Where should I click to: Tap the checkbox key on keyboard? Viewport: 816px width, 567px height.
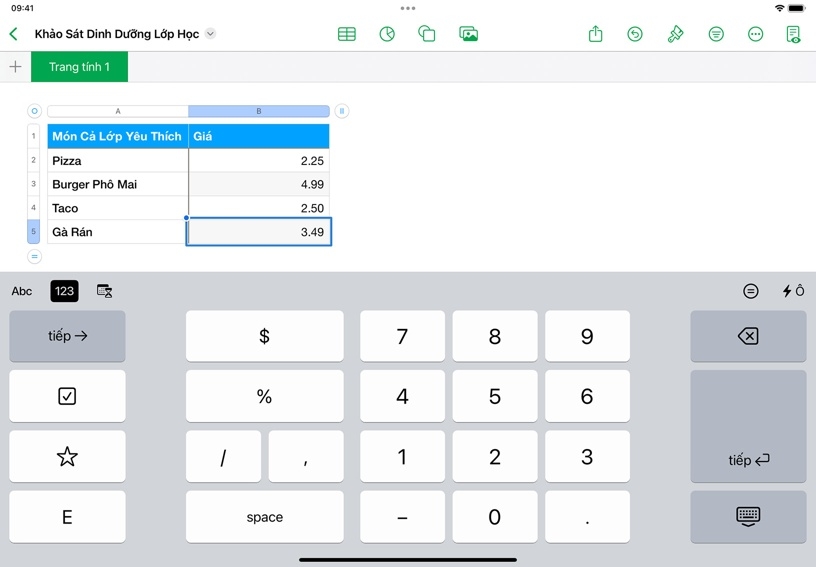pos(67,396)
